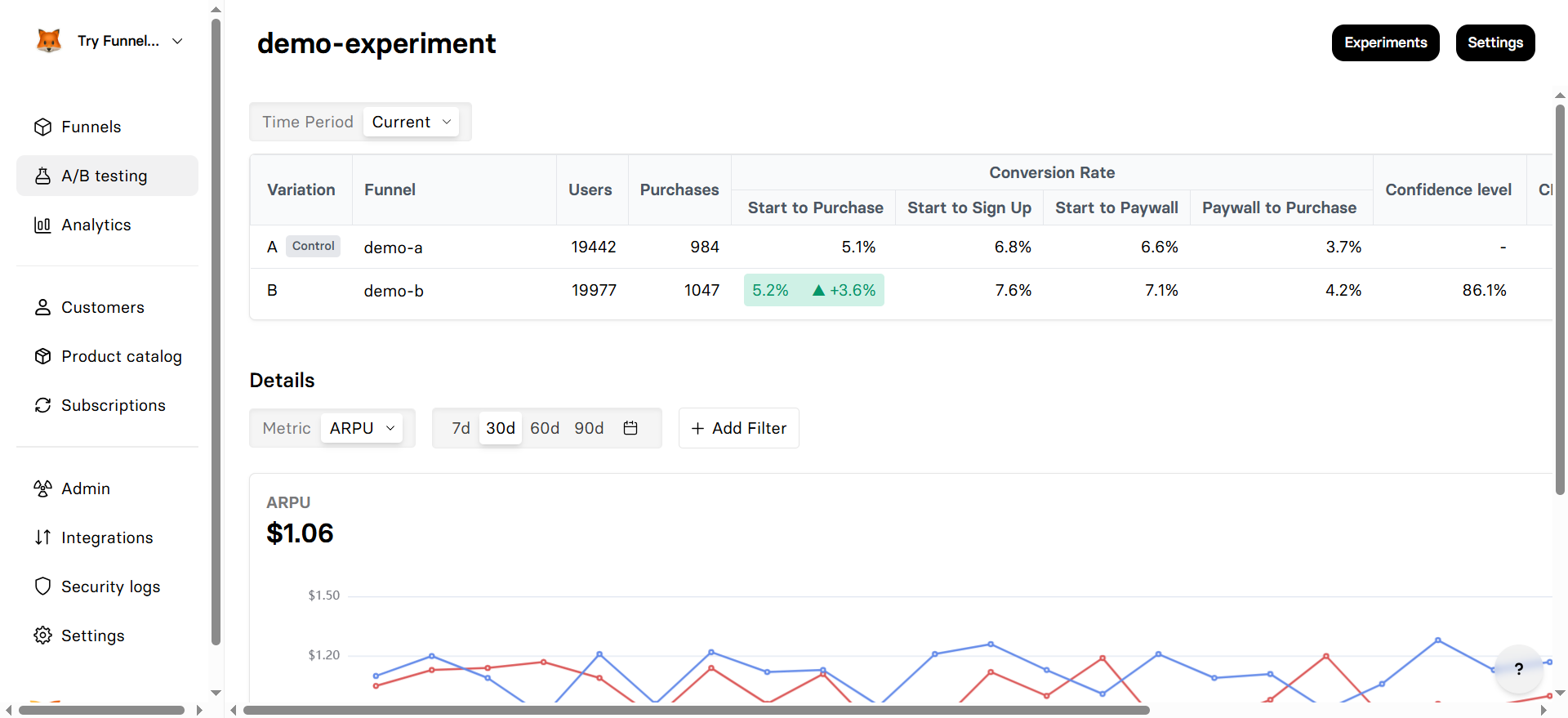
Task: Click the demo-b funnel name
Action: 394,291
